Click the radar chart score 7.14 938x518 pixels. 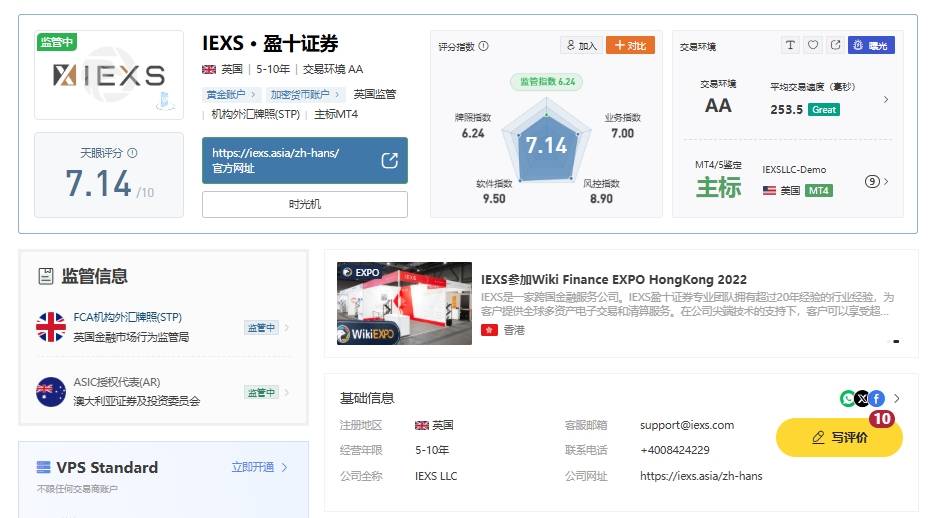[x=546, y=145]
